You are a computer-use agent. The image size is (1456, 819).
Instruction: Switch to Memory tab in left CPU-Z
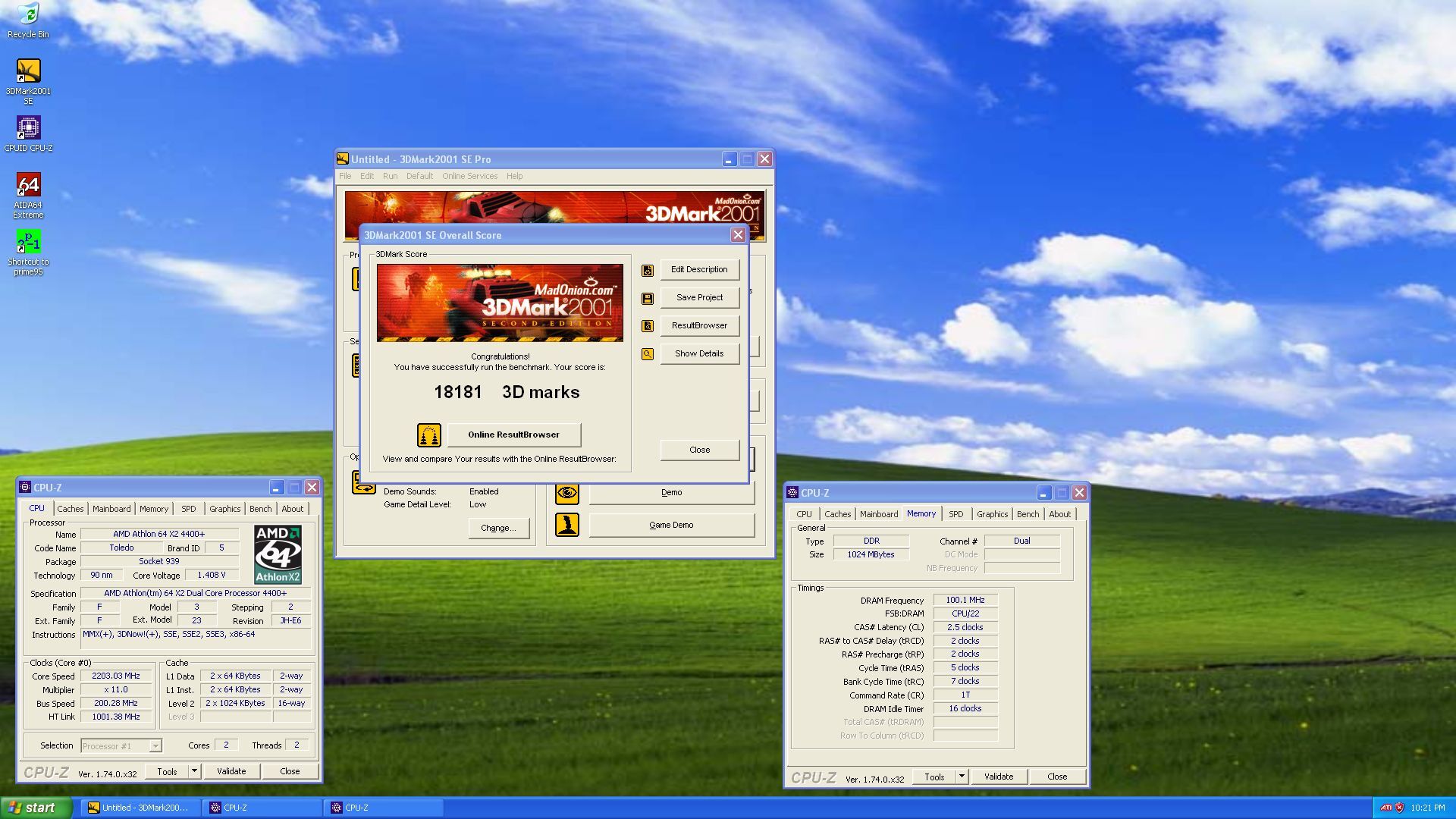[x=153, y=509]
